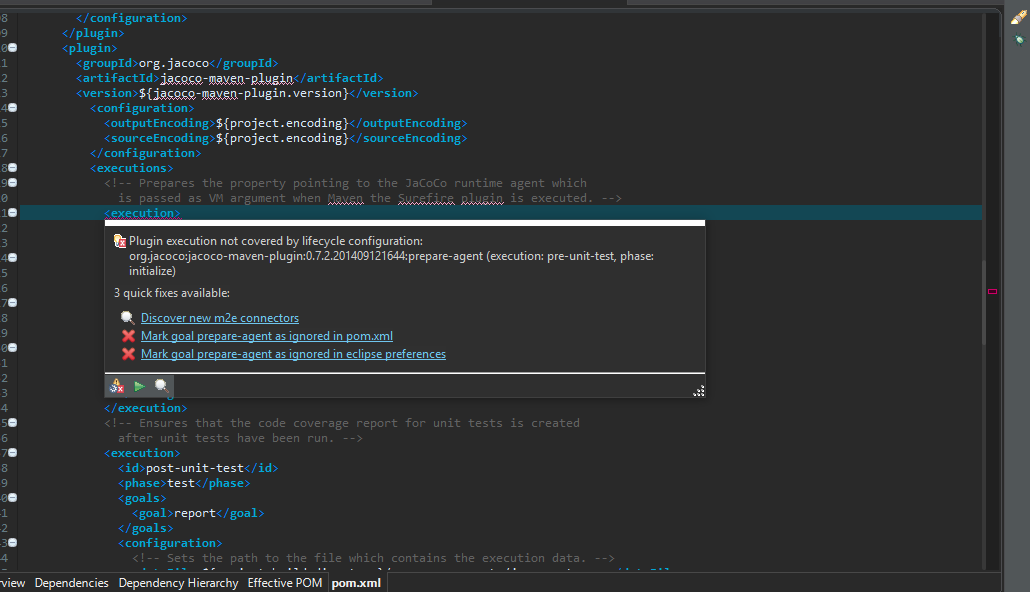The width and height of the screenshot is (1030, 592).
Task: Click the resize grip at the popup corner
Action: [699, 391]
